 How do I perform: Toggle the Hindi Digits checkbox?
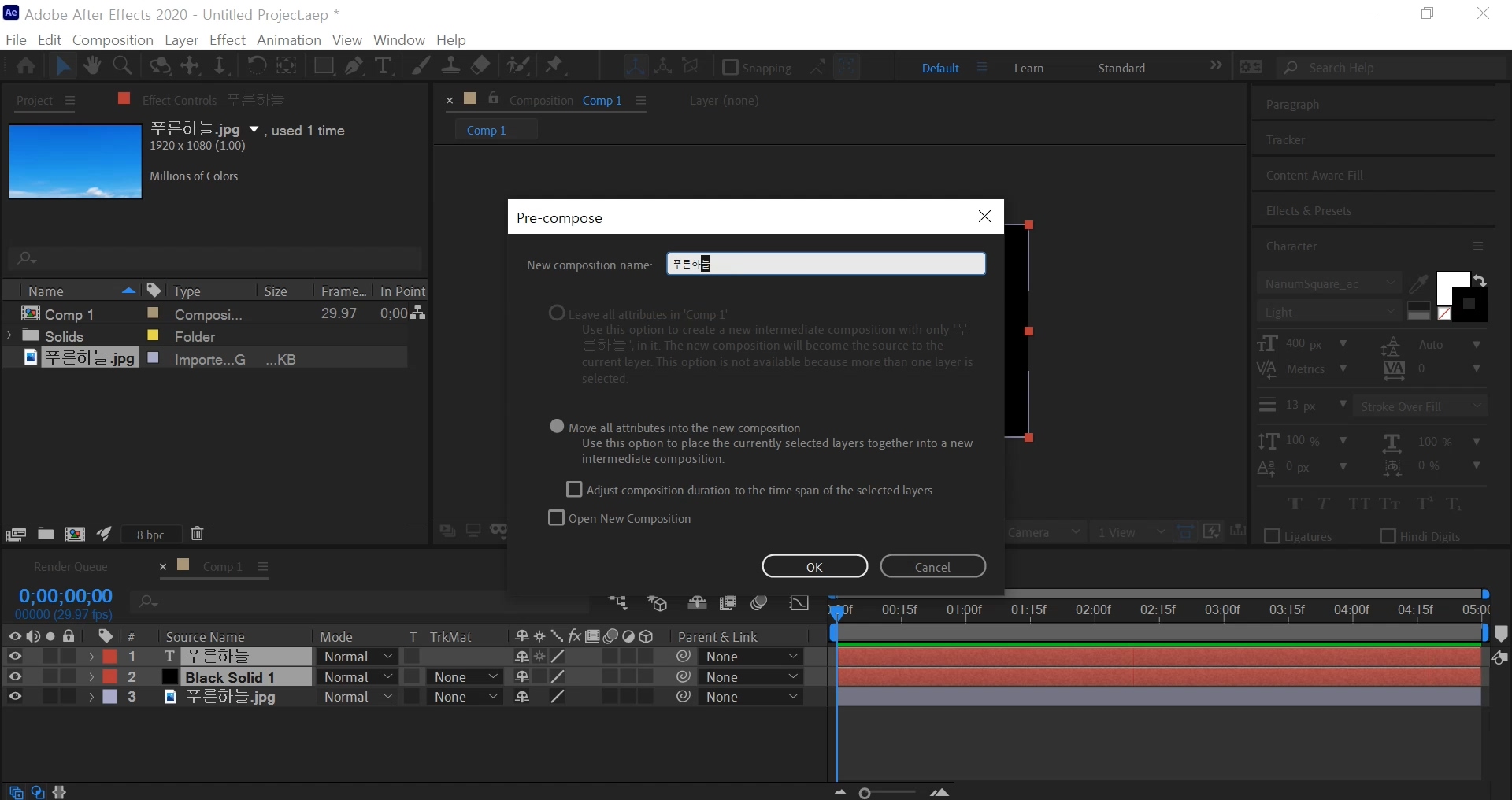[1388, 536]
